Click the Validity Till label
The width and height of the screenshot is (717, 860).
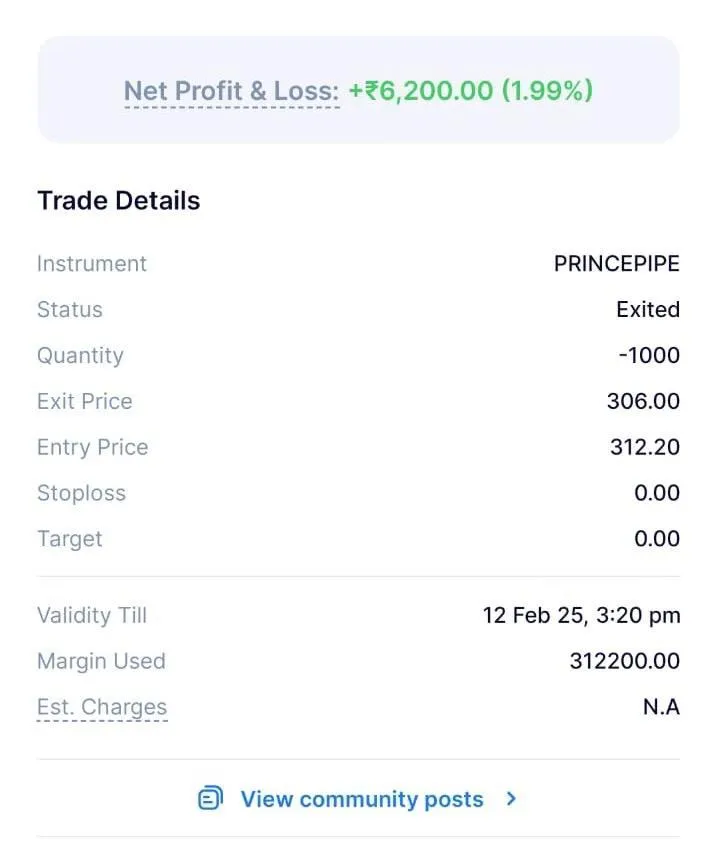click(92, 615)
